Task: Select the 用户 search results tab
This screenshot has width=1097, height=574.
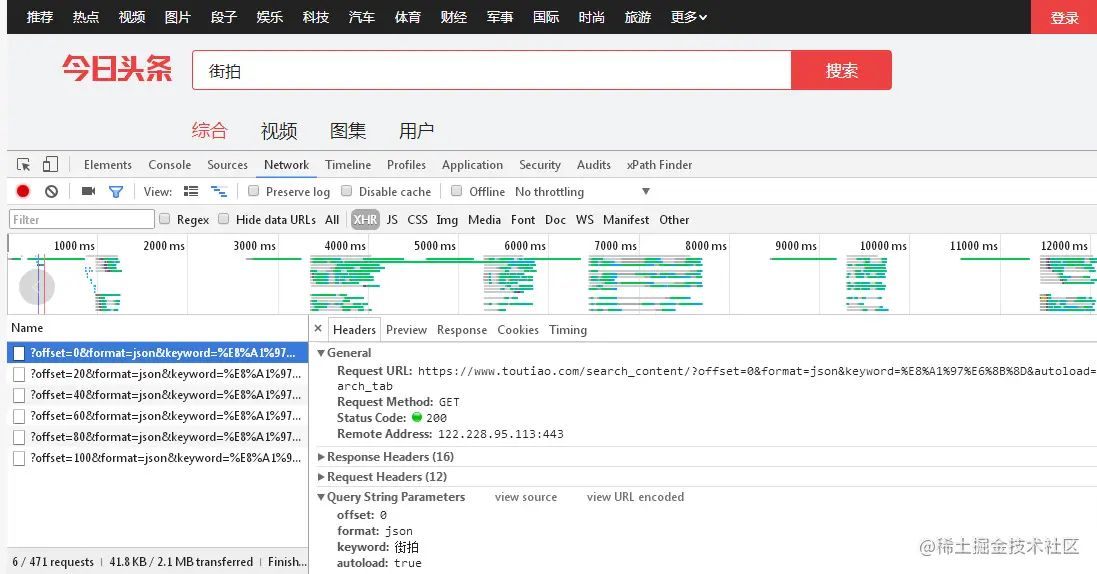Action: [x=416, y=131]
